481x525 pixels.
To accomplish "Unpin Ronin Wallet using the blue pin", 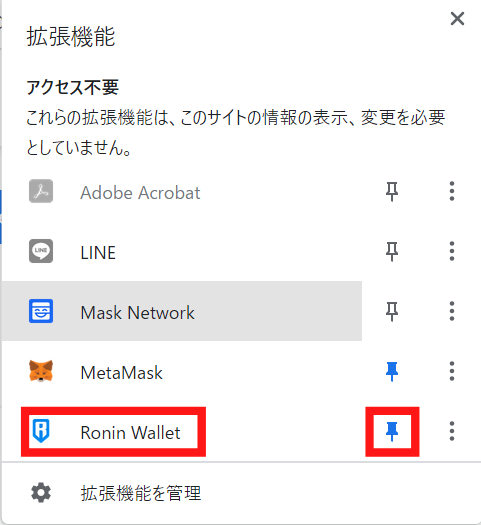I will click(x=392, y=432).
